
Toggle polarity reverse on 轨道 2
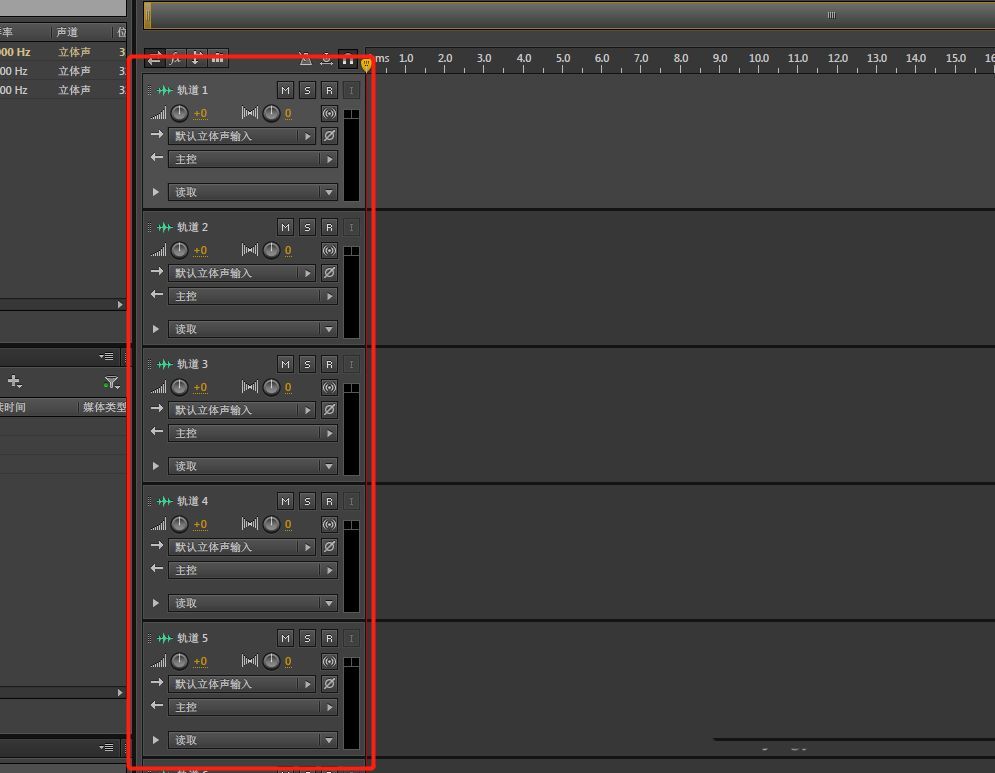pos(329,273)
